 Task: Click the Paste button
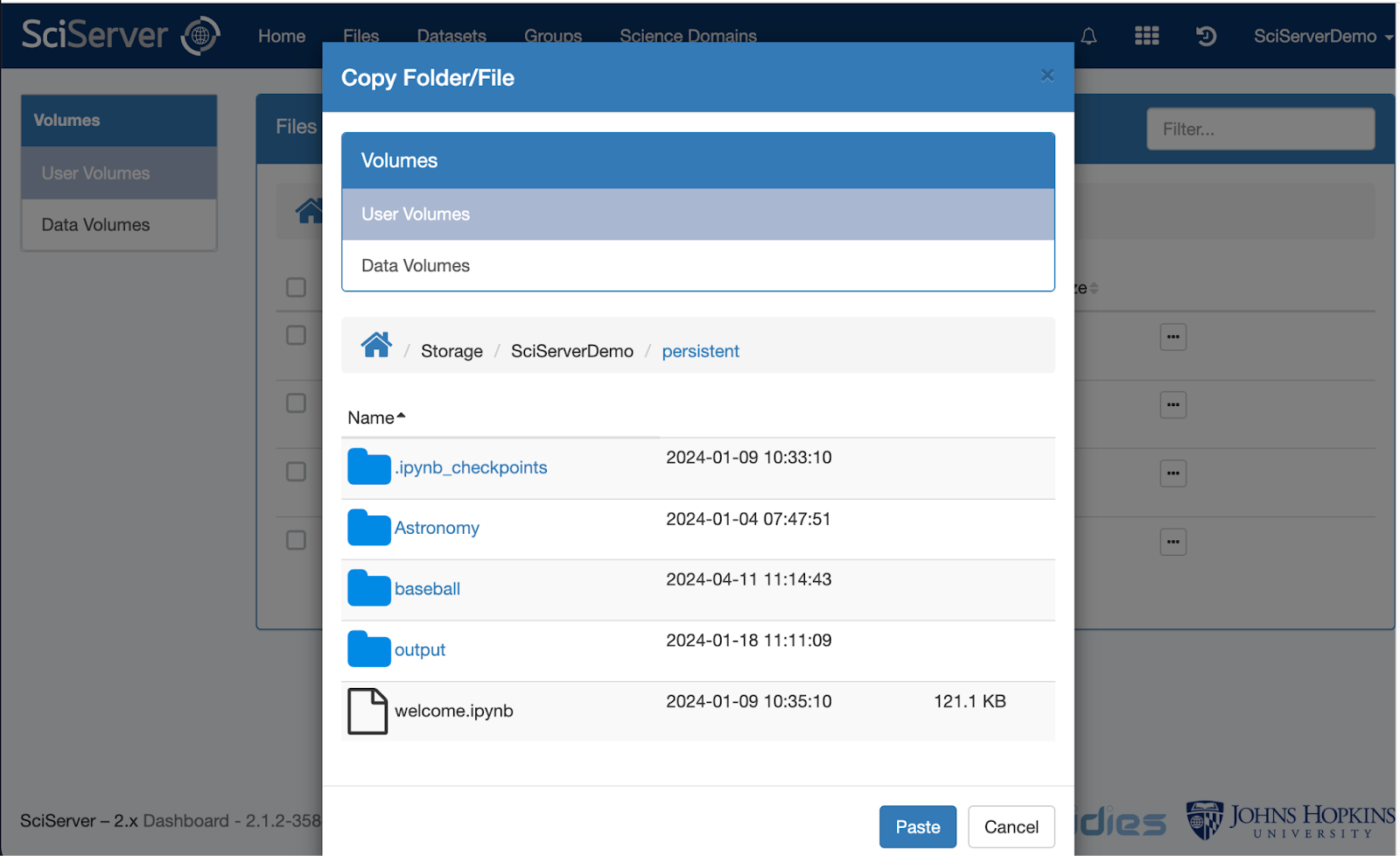click(x=918, y=827)
